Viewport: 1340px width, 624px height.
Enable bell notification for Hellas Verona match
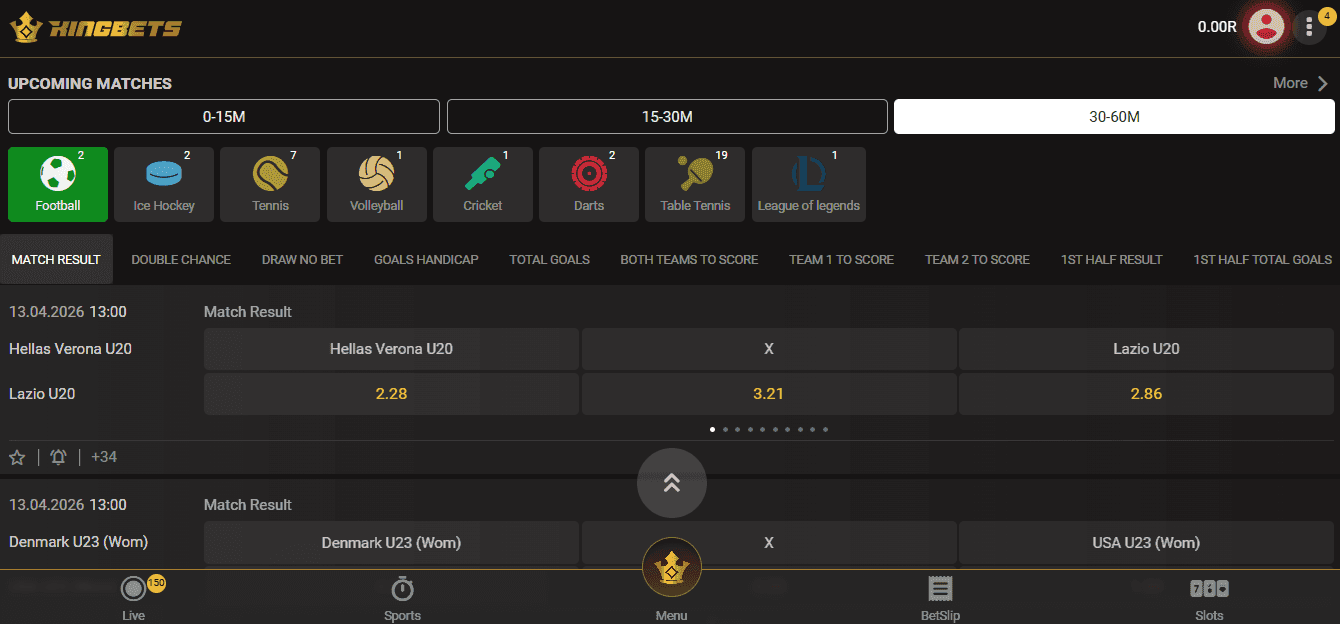pyautogui.click(x=58, y=457)
